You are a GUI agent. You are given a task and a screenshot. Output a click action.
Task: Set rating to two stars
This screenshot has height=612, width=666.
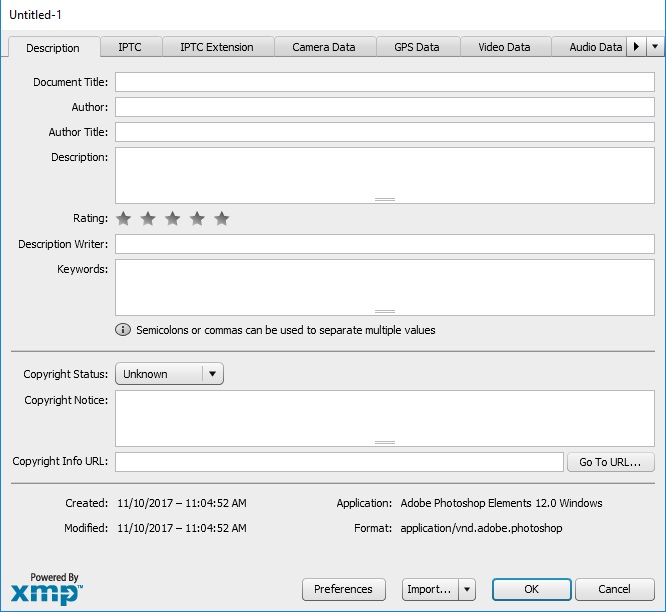148,219
